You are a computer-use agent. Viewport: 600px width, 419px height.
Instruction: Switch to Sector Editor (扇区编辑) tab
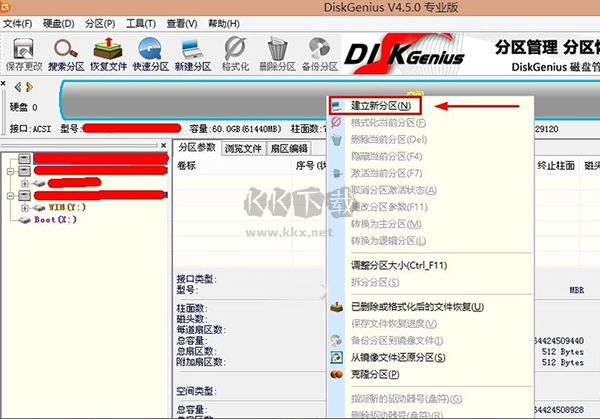pos(289,148)
